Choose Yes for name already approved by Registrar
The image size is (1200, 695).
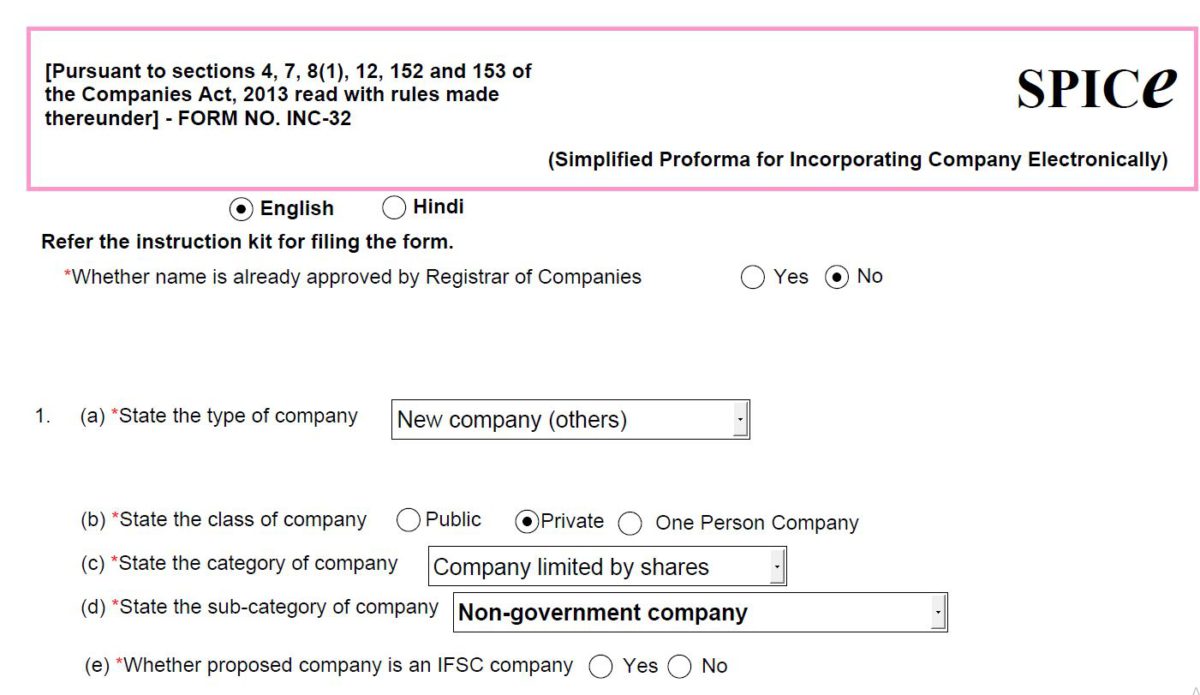(x=753, y=277)
